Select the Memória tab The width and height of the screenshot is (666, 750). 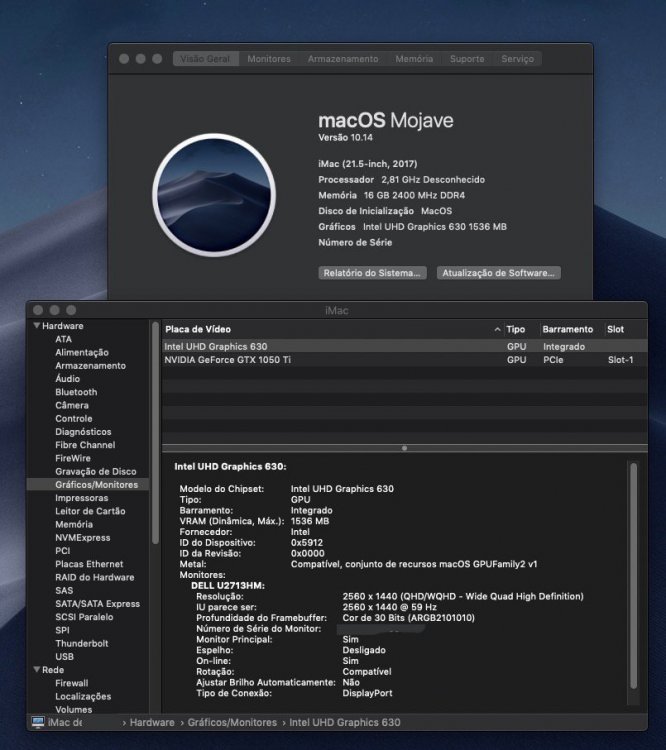(414, 59)
